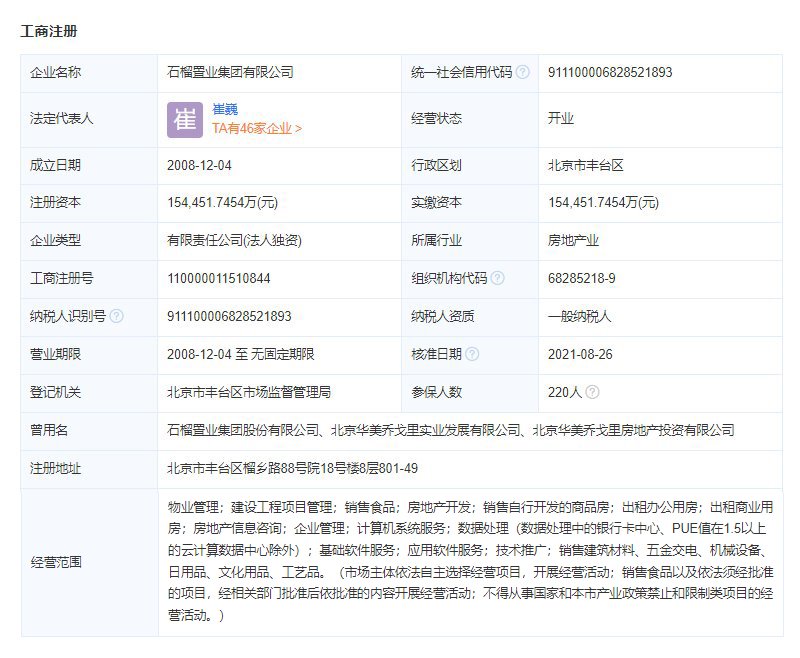Select the 注册资本 label cell

(x=89, y=203)
